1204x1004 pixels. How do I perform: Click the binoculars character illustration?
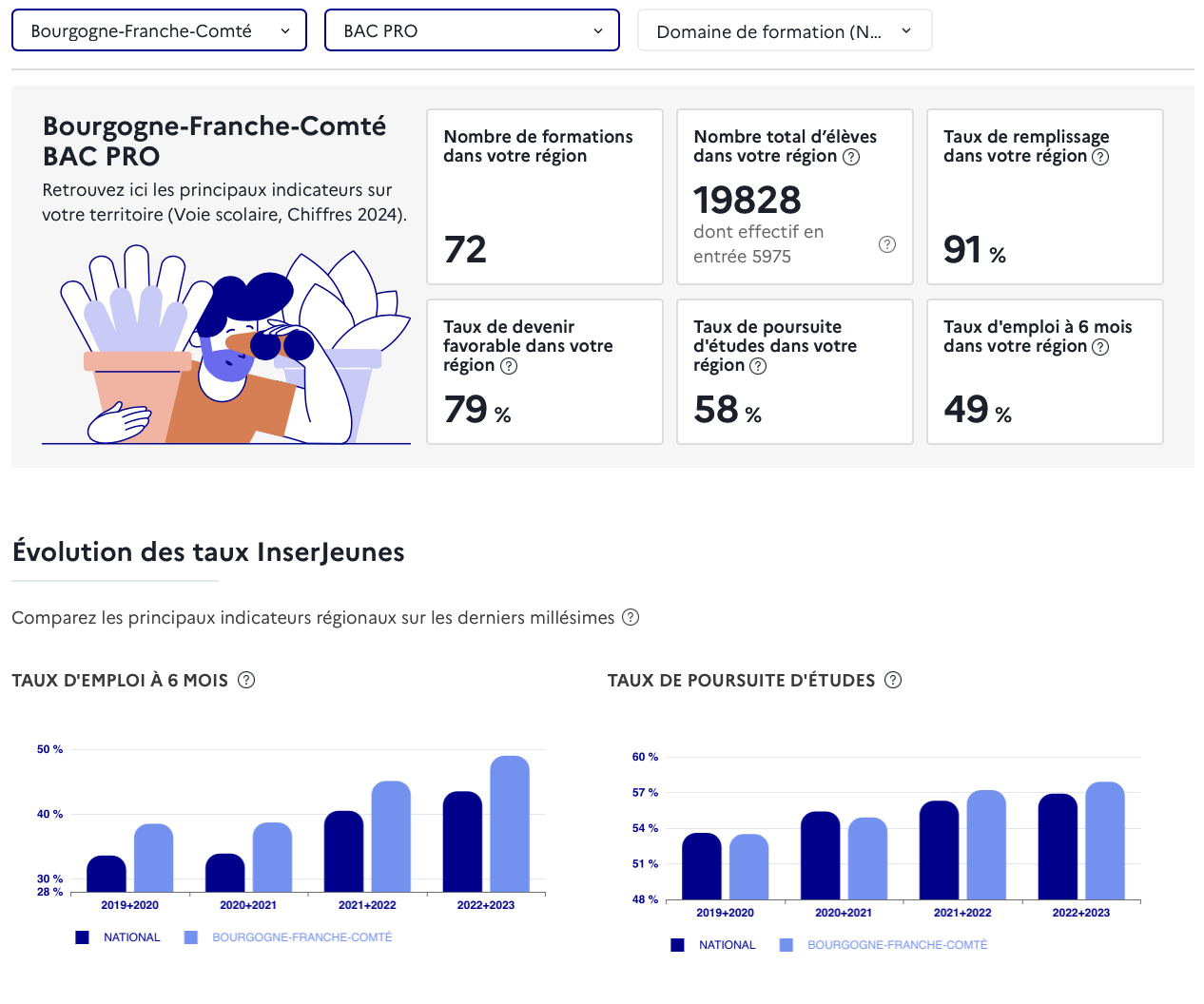[226, 345]
